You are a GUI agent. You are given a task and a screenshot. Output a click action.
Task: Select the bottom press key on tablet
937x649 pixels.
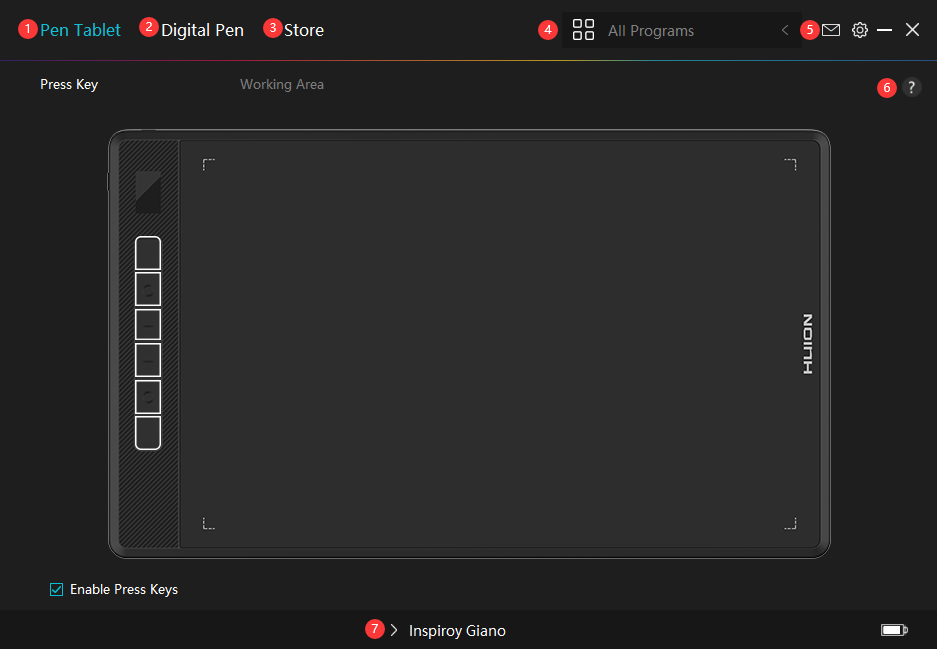point(148,433)
